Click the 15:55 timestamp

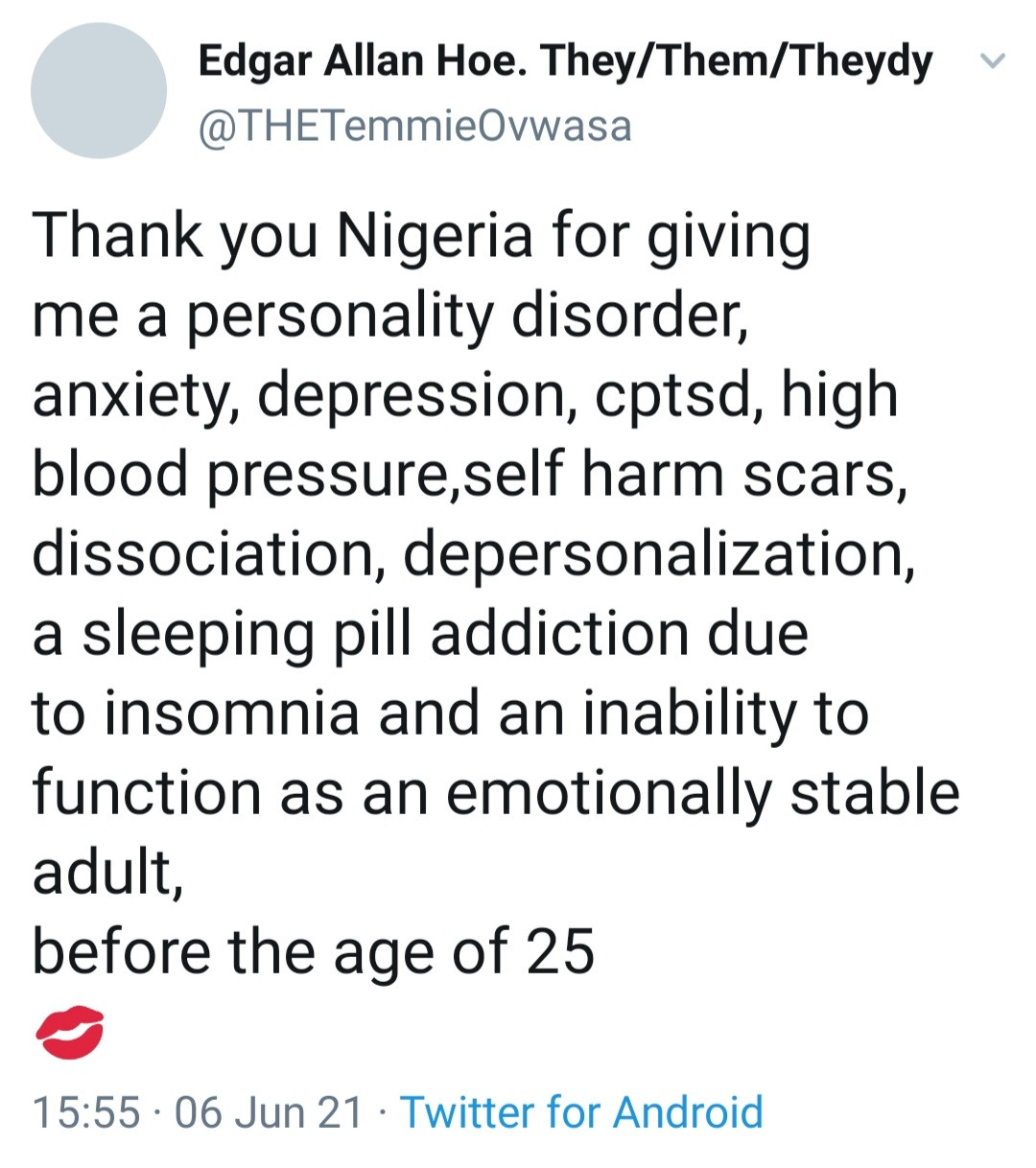tap(86, 1112)
